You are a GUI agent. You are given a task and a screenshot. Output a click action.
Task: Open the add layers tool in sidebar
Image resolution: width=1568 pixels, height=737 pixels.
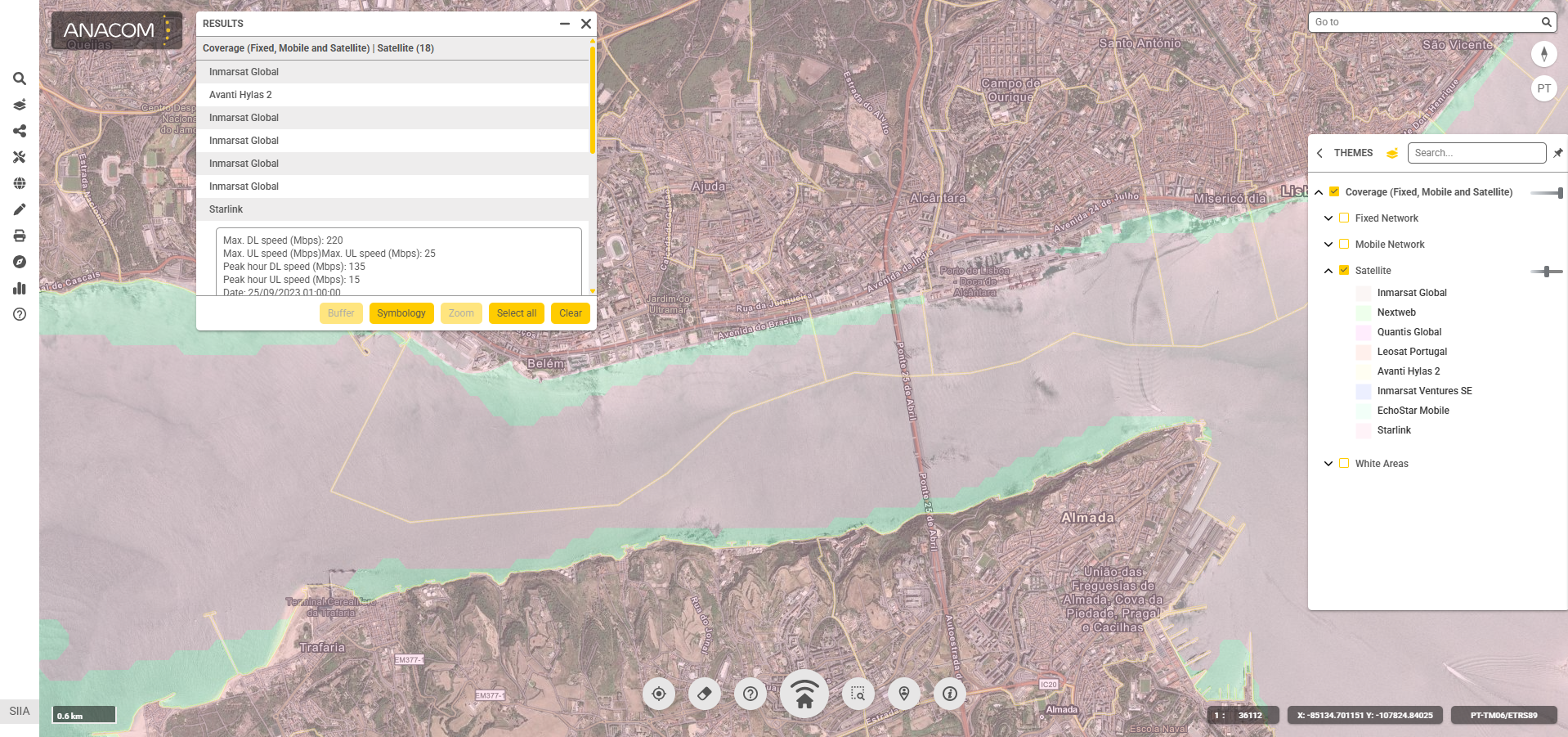20,105
